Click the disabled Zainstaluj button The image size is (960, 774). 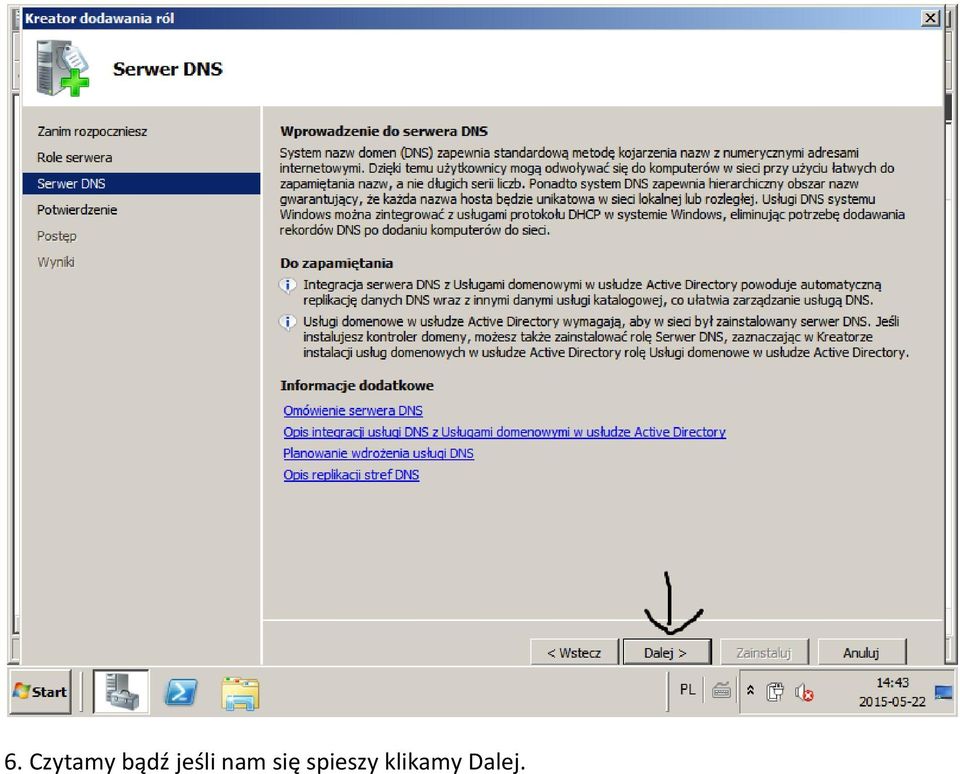(x=764, y=653)
